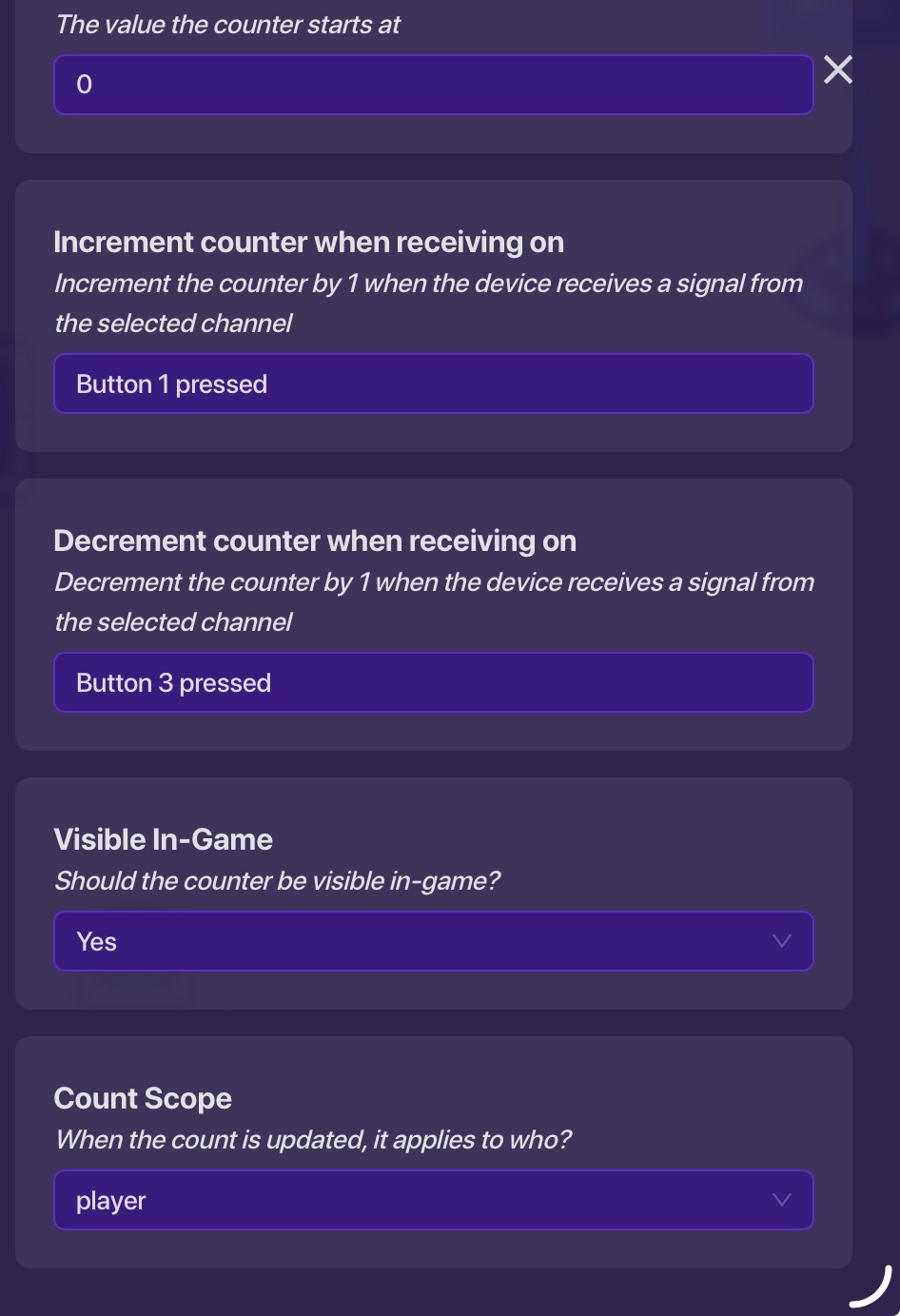
Task: Close the counter settings panel
Action: tap(838, 69)
